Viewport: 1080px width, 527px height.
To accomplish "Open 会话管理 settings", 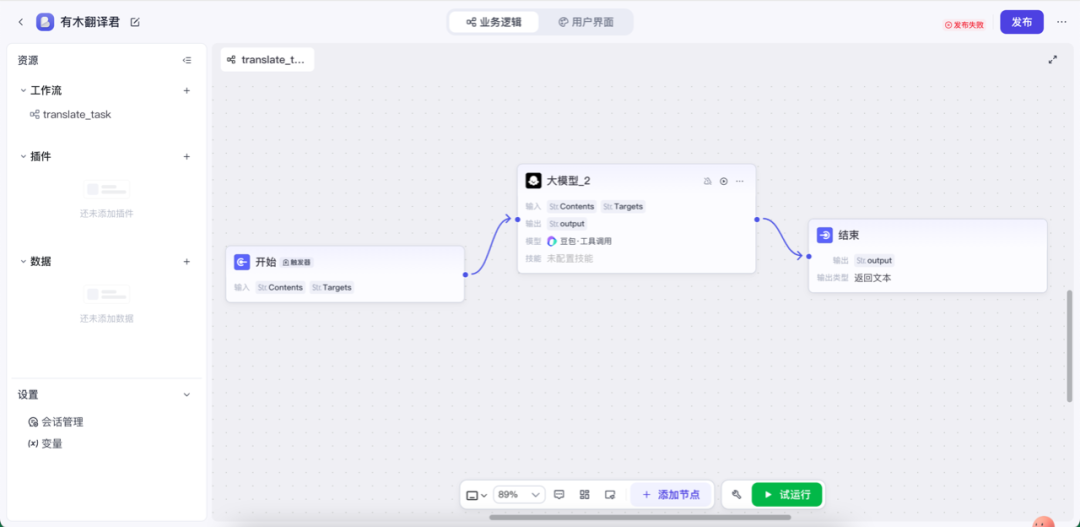I will pyautogui.click(x=56, y=422).
